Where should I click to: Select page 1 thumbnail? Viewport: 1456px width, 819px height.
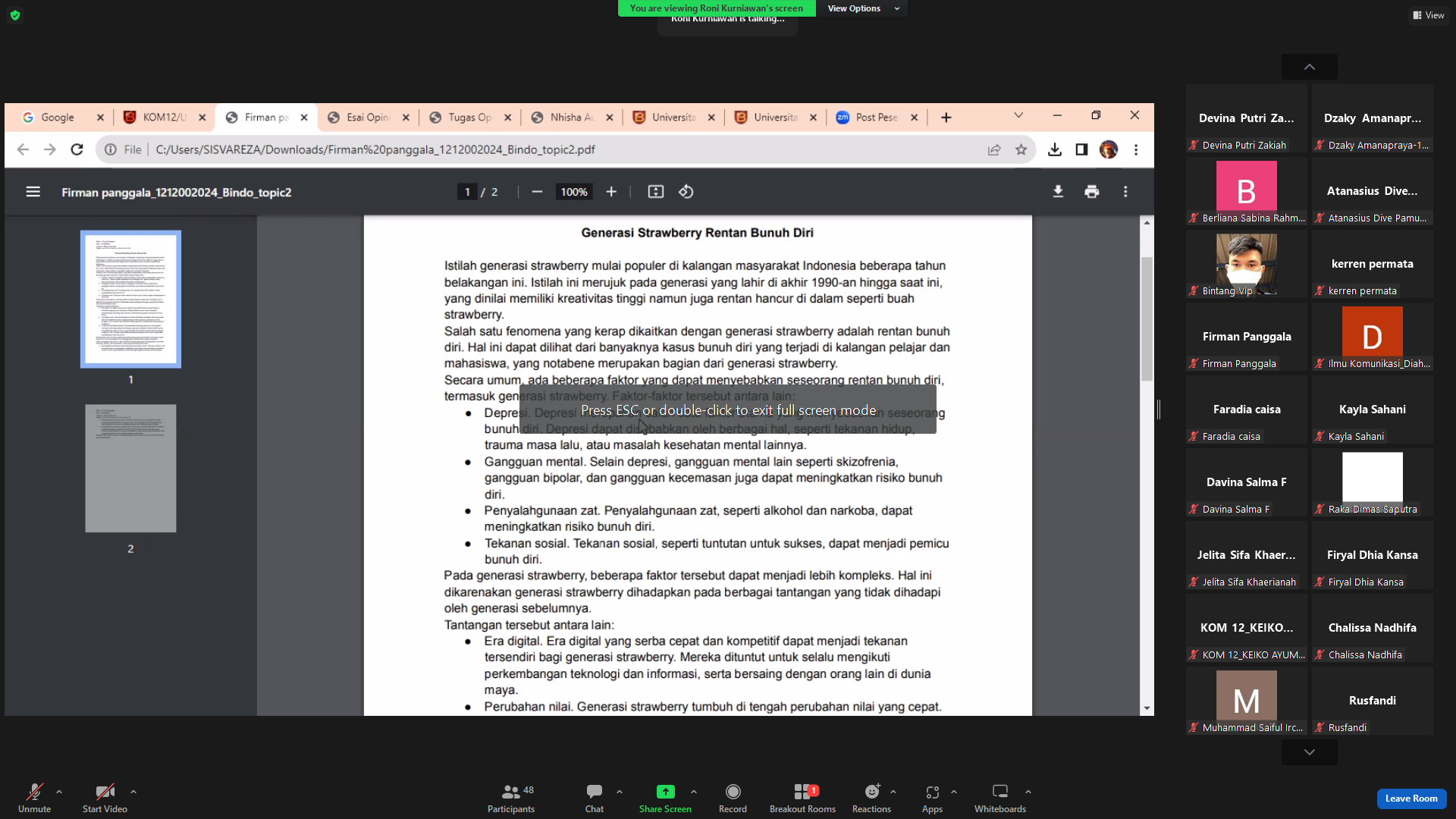130,299
